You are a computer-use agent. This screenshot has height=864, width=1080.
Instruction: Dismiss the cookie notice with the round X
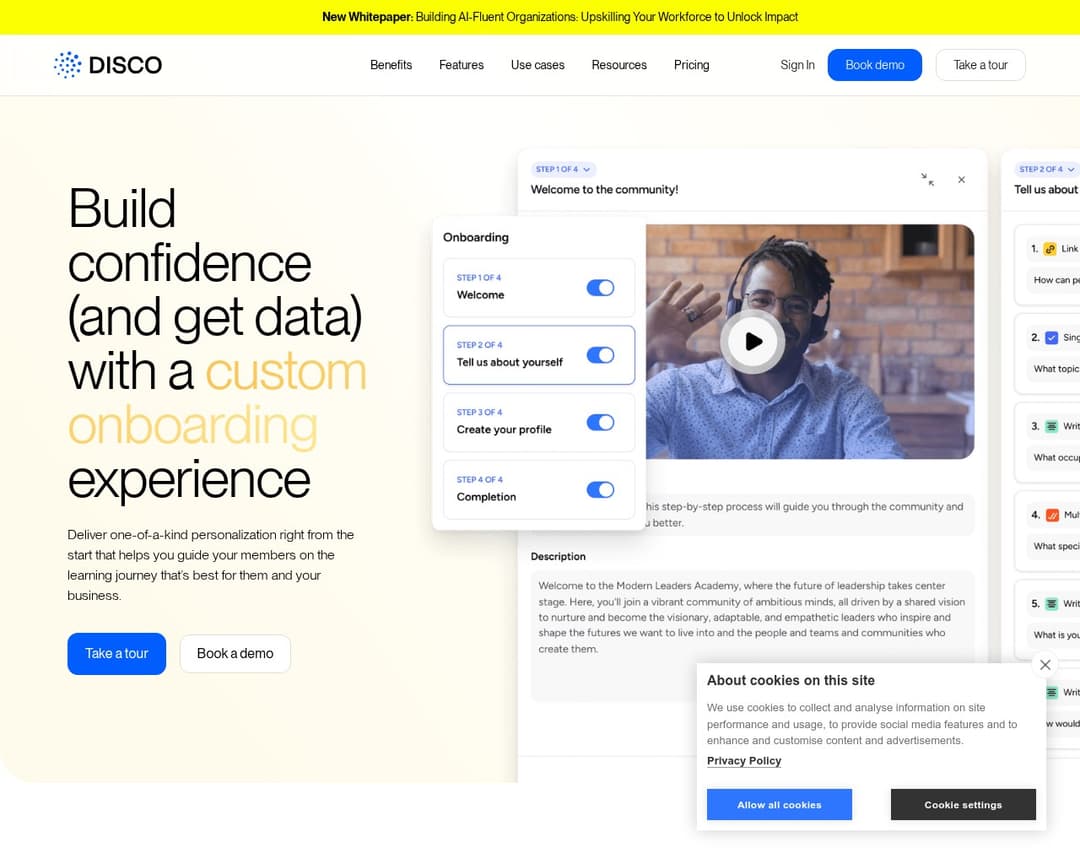point(1045,665)
